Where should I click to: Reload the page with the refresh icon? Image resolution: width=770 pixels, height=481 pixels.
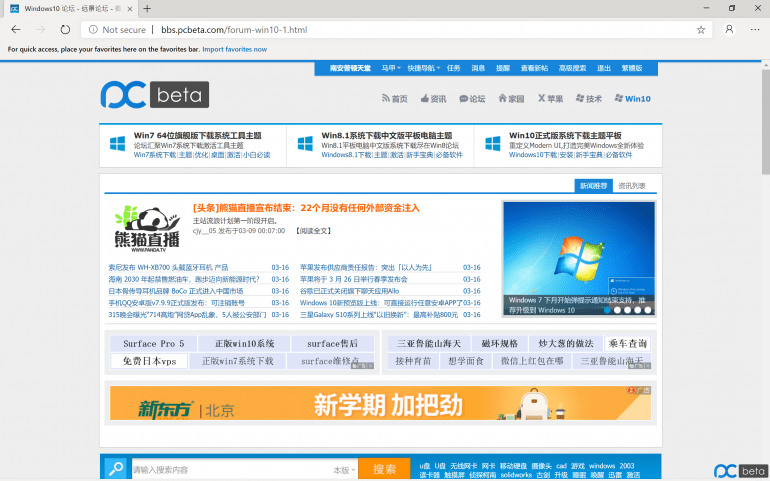[x=65, y=29]
